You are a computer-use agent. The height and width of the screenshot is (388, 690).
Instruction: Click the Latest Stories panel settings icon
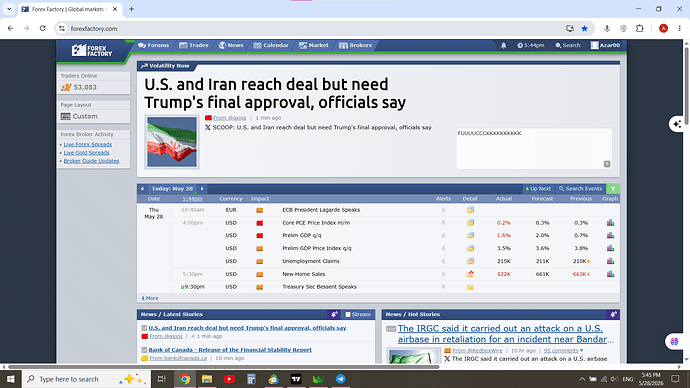tap(334, 315)
